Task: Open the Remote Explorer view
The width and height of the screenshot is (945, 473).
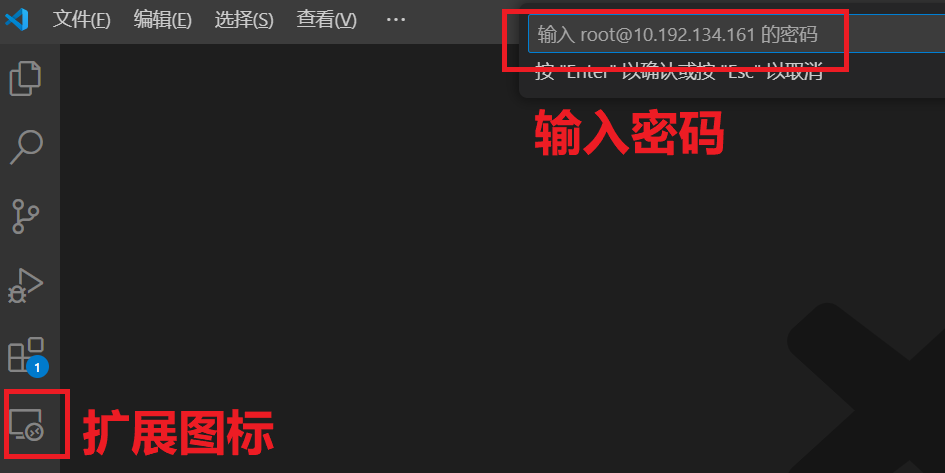Action: click(x=27, y=424)
